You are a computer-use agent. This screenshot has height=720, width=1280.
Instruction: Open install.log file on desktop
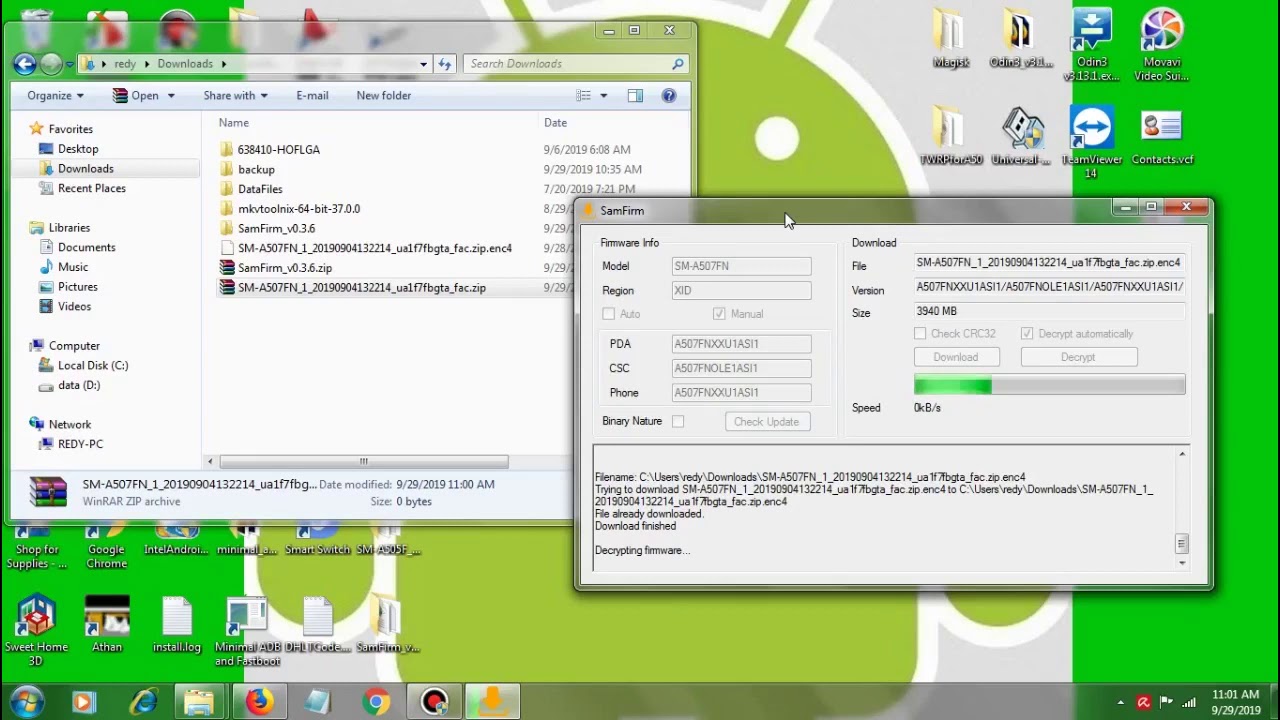pos(177,625)
